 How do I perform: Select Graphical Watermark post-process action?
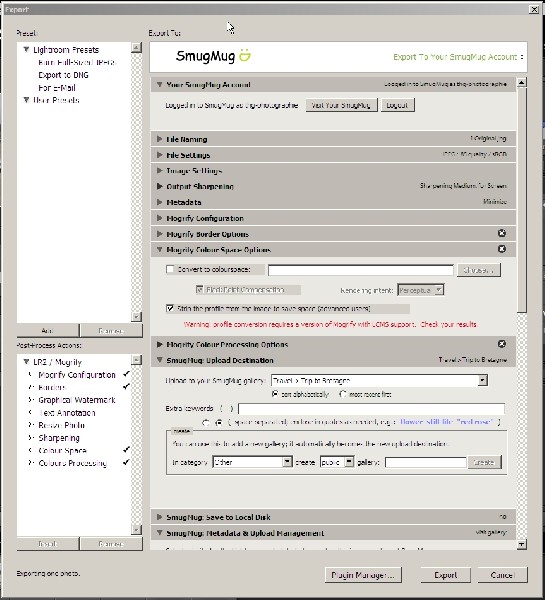click(77, 400)
